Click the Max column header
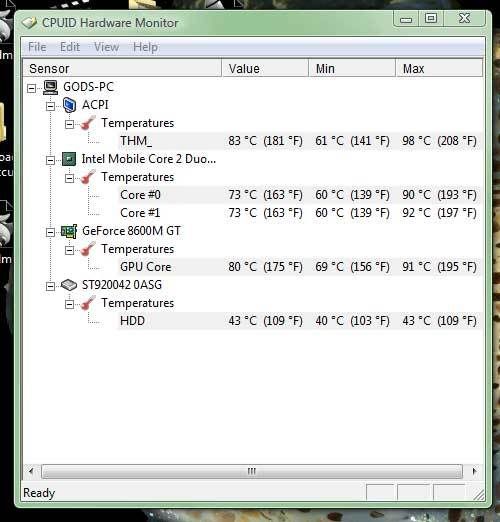Image resolution: width=500 pixels, height=522 pixels. point(439,68)
